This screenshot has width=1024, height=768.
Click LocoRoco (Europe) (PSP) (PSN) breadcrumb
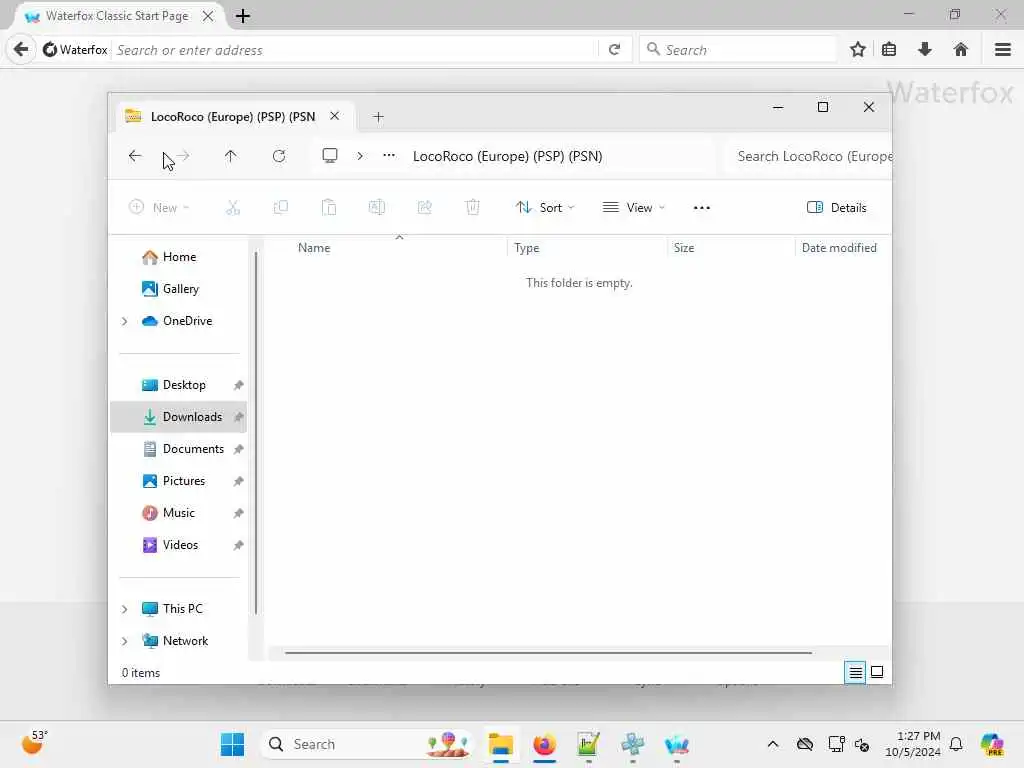pos(507,156)
